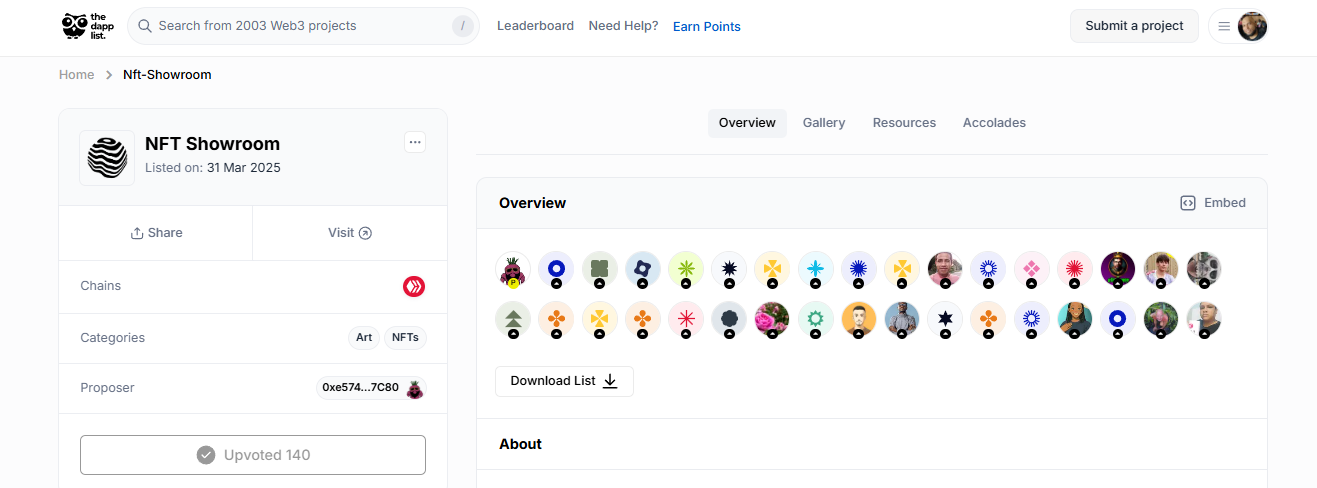Image resolution: width=1317 pixels, height=488 pixels.
Task: Open the green stacked triangles tree avatar
Action: pos(513,320)
